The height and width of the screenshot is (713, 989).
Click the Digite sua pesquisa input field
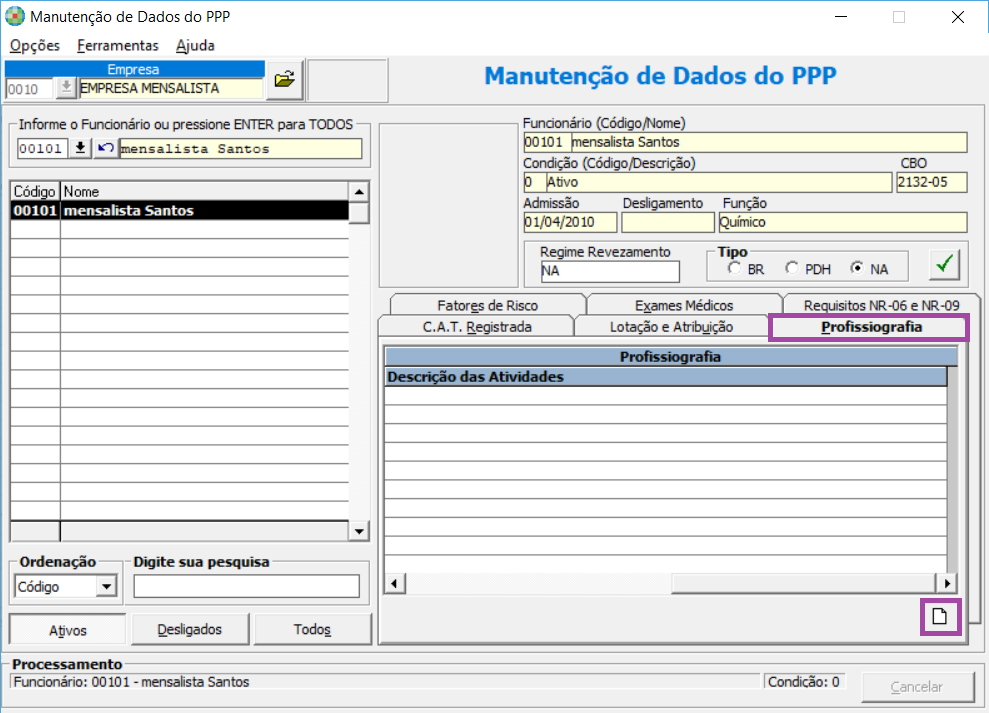point(247,586)
